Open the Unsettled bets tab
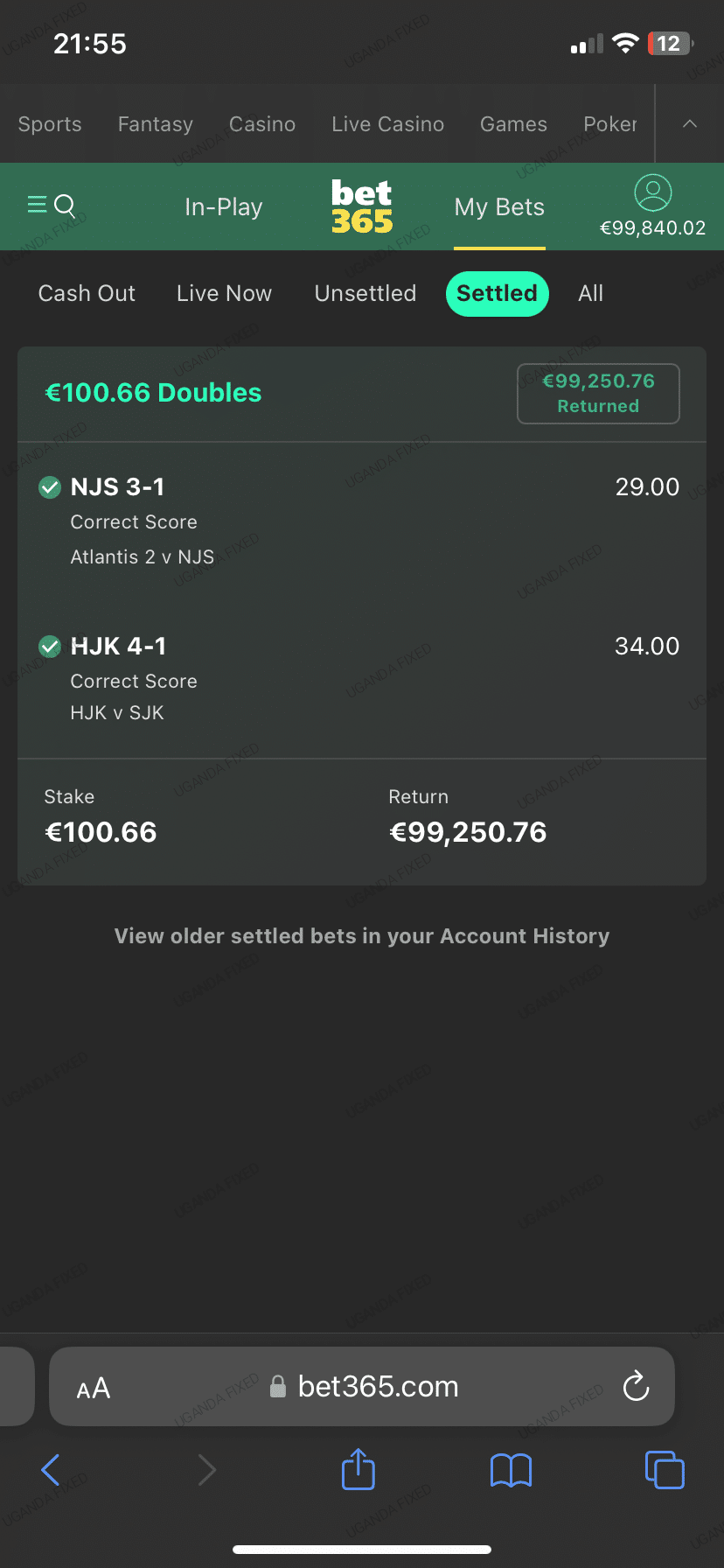 coord(365,293)
